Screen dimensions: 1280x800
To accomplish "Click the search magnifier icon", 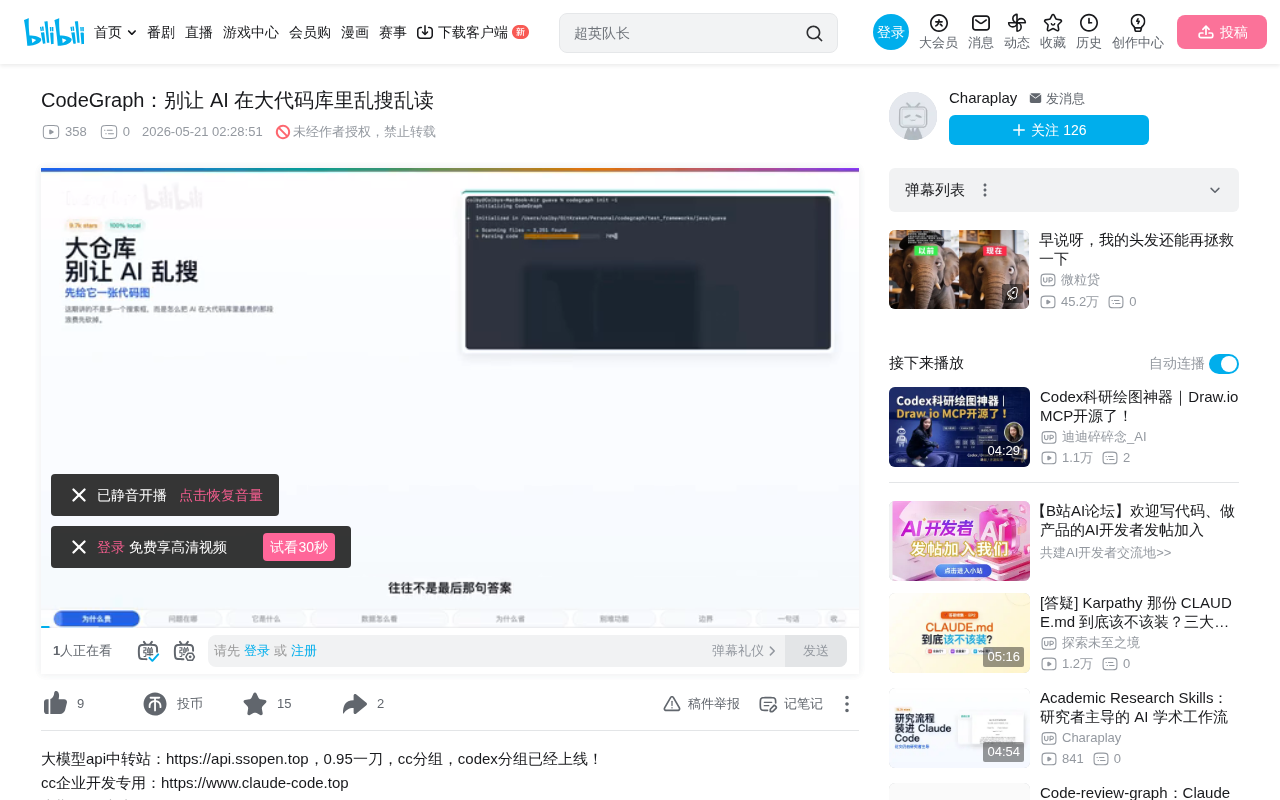I will coord(814,33).
